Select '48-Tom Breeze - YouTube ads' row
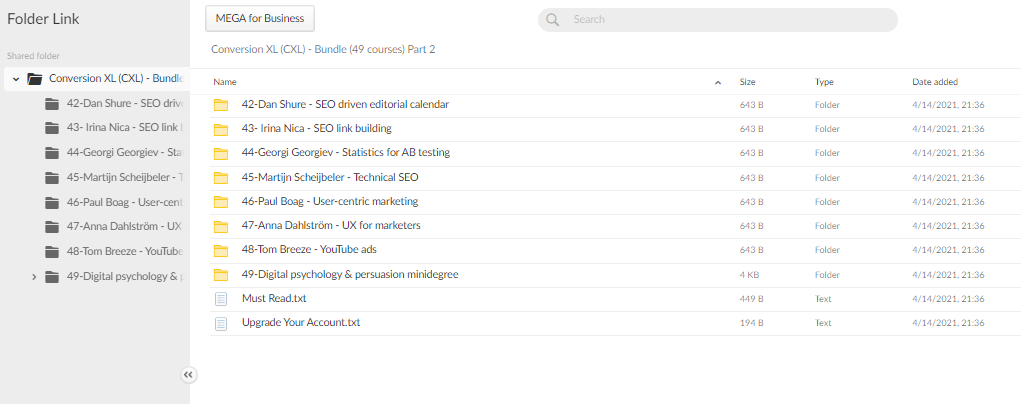 (x=615, y=250)
